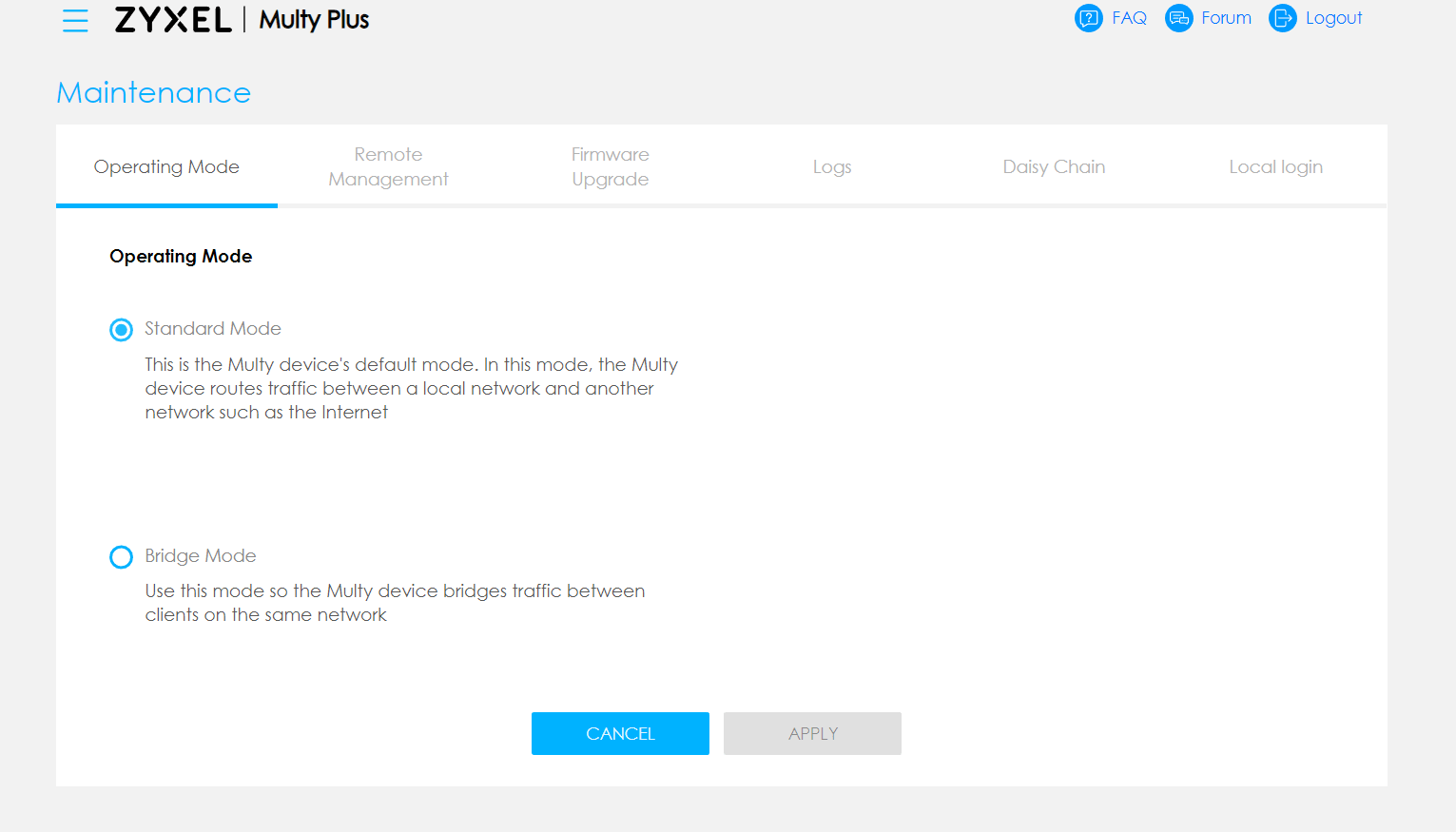Screen dimensions: 1456x832
Task: Select the Local login tab
Action: pyautogui.click(x=1275, y=167)
